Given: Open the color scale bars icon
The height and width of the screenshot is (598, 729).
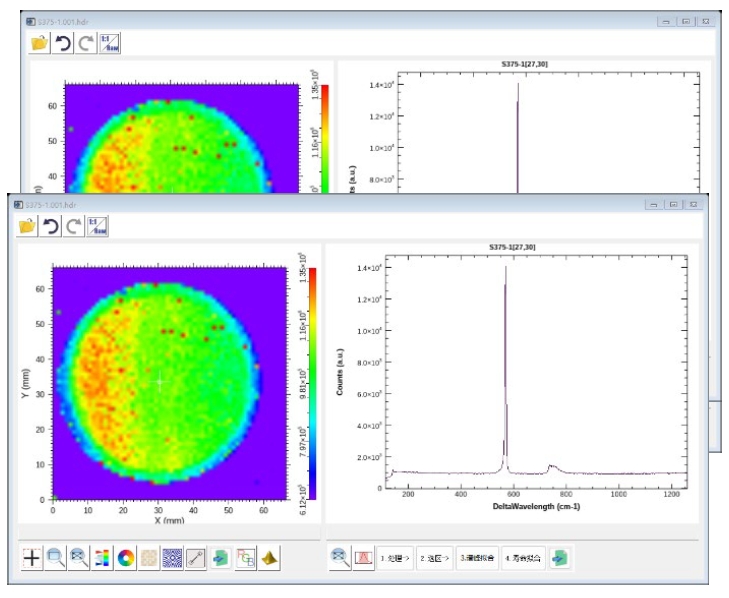Looking at the screenshot, I should pyautogui.click(x=101, y=558).
